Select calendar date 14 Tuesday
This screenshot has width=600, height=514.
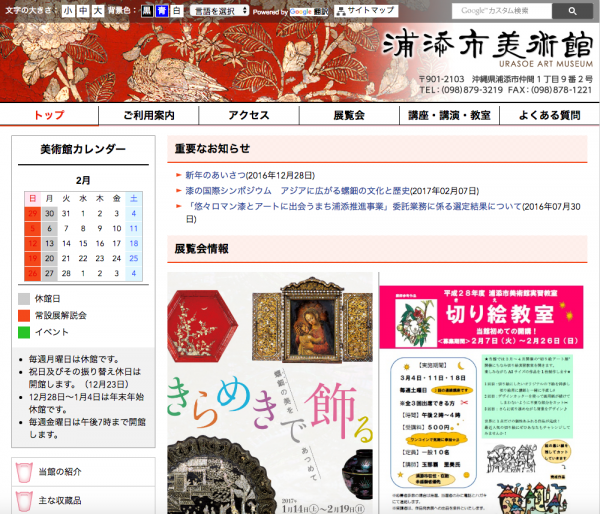66,243
